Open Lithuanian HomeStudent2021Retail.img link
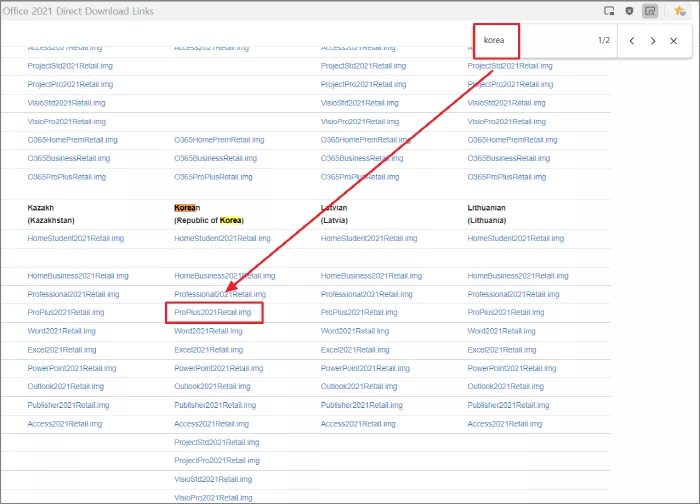 tap(516, 238)
